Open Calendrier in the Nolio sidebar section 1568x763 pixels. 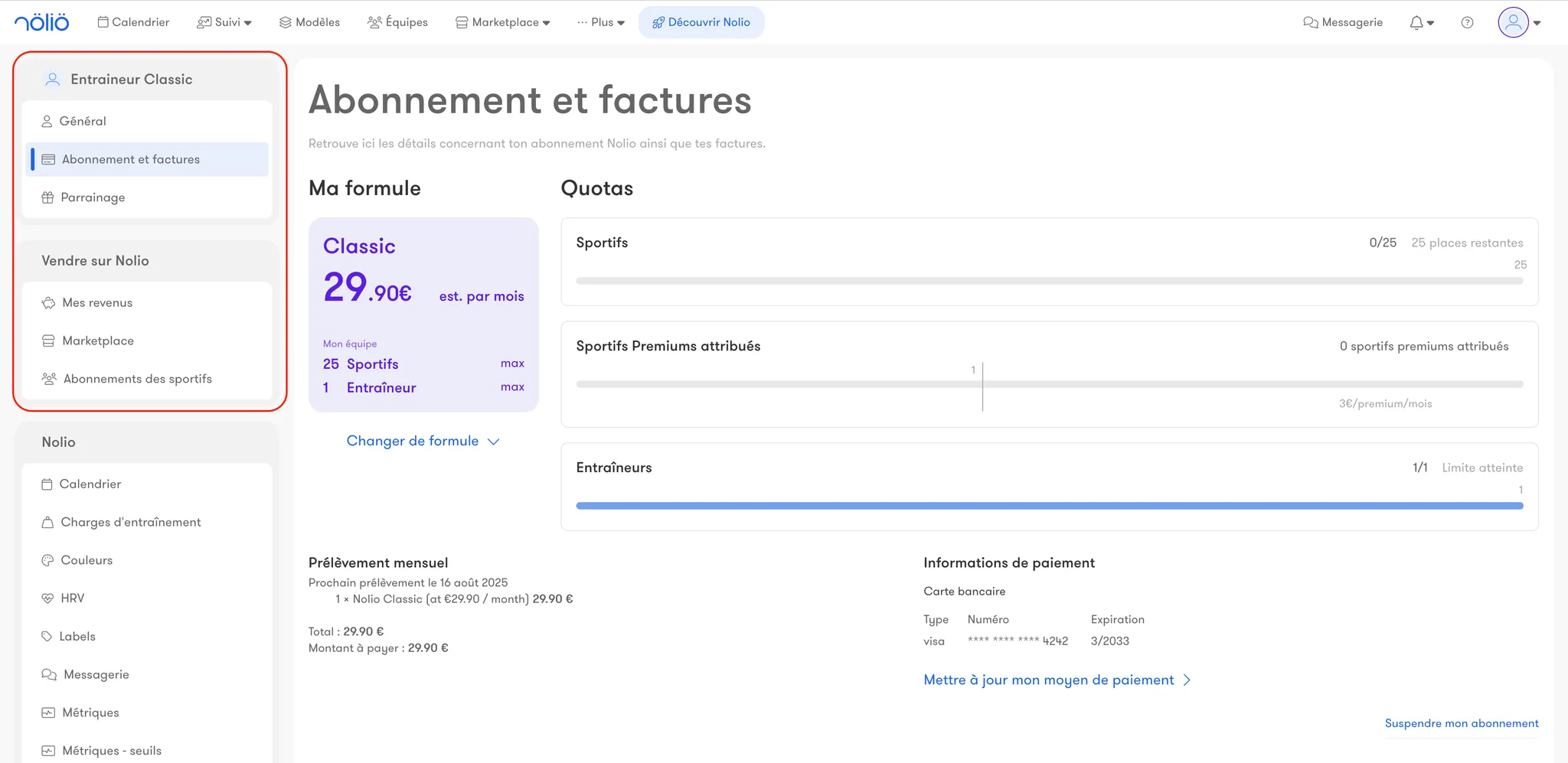tap(147, 484)
